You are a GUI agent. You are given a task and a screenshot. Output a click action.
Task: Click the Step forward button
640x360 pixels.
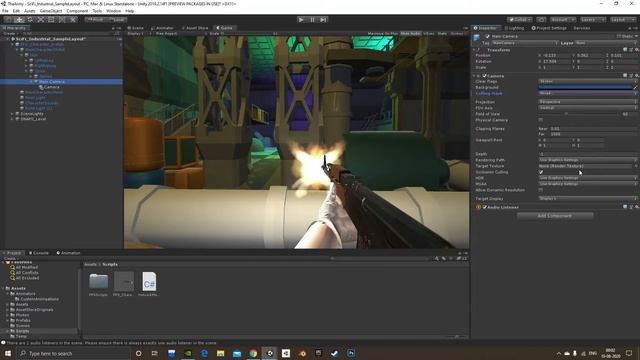[x=323, y=20]
